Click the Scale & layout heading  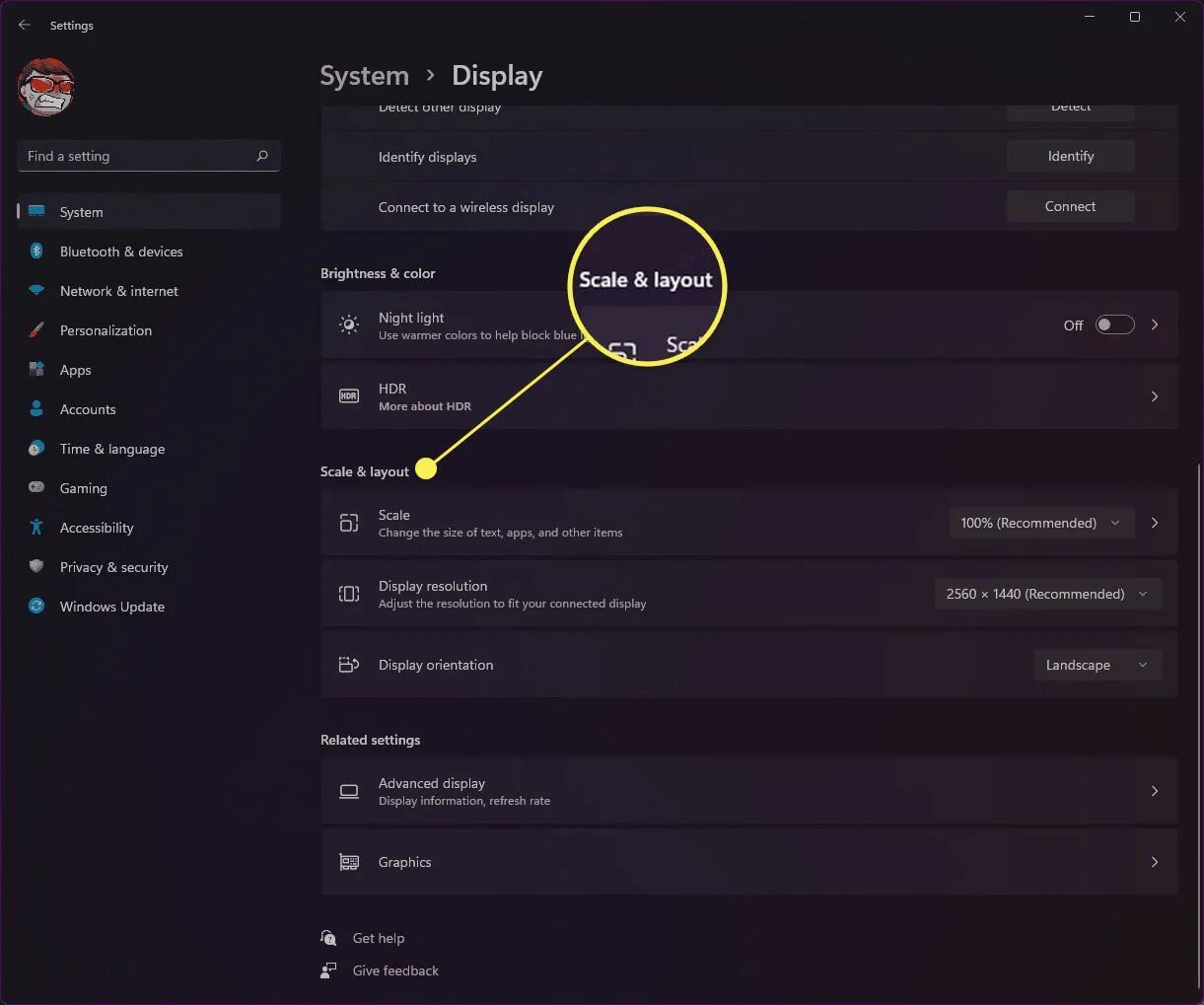click(x=365, y=471)
